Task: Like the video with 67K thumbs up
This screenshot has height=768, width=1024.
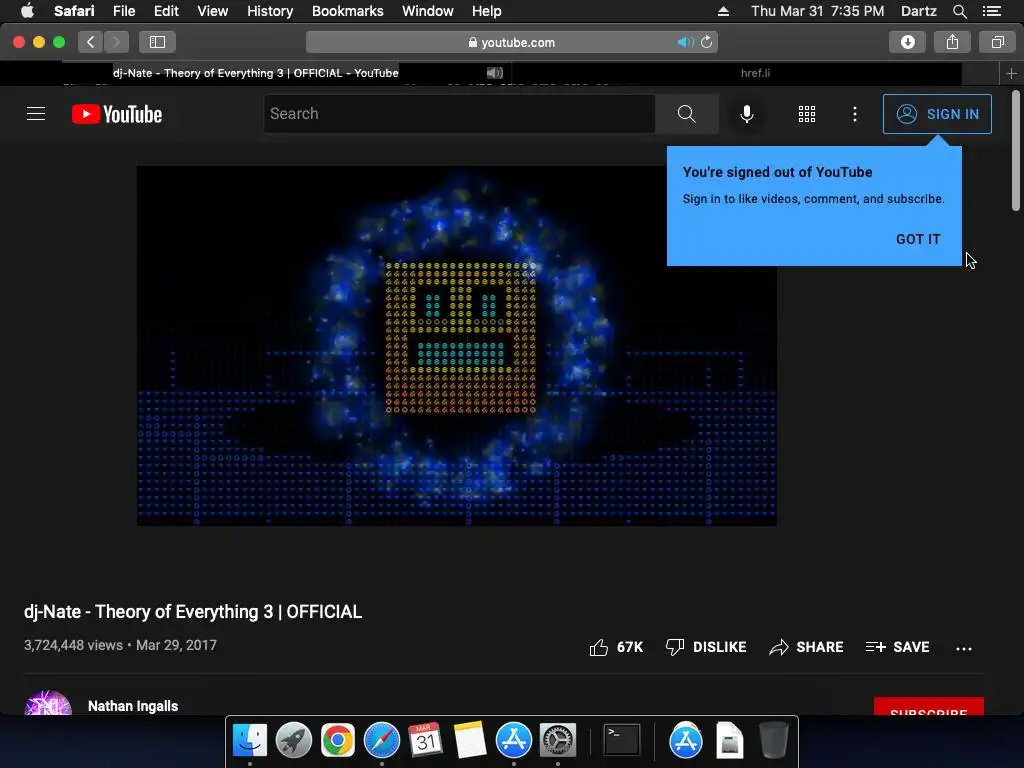Action: tap(616, 647)
